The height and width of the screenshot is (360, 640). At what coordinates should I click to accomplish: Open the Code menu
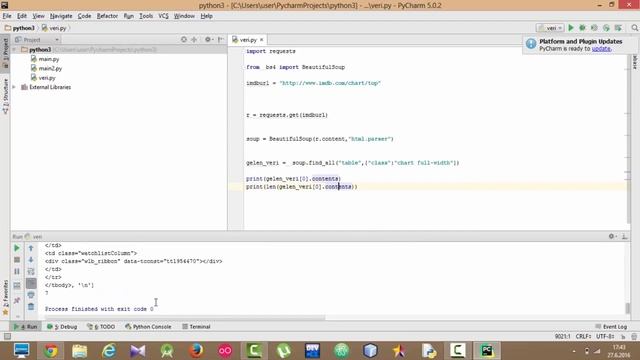(x=84, y=16)
